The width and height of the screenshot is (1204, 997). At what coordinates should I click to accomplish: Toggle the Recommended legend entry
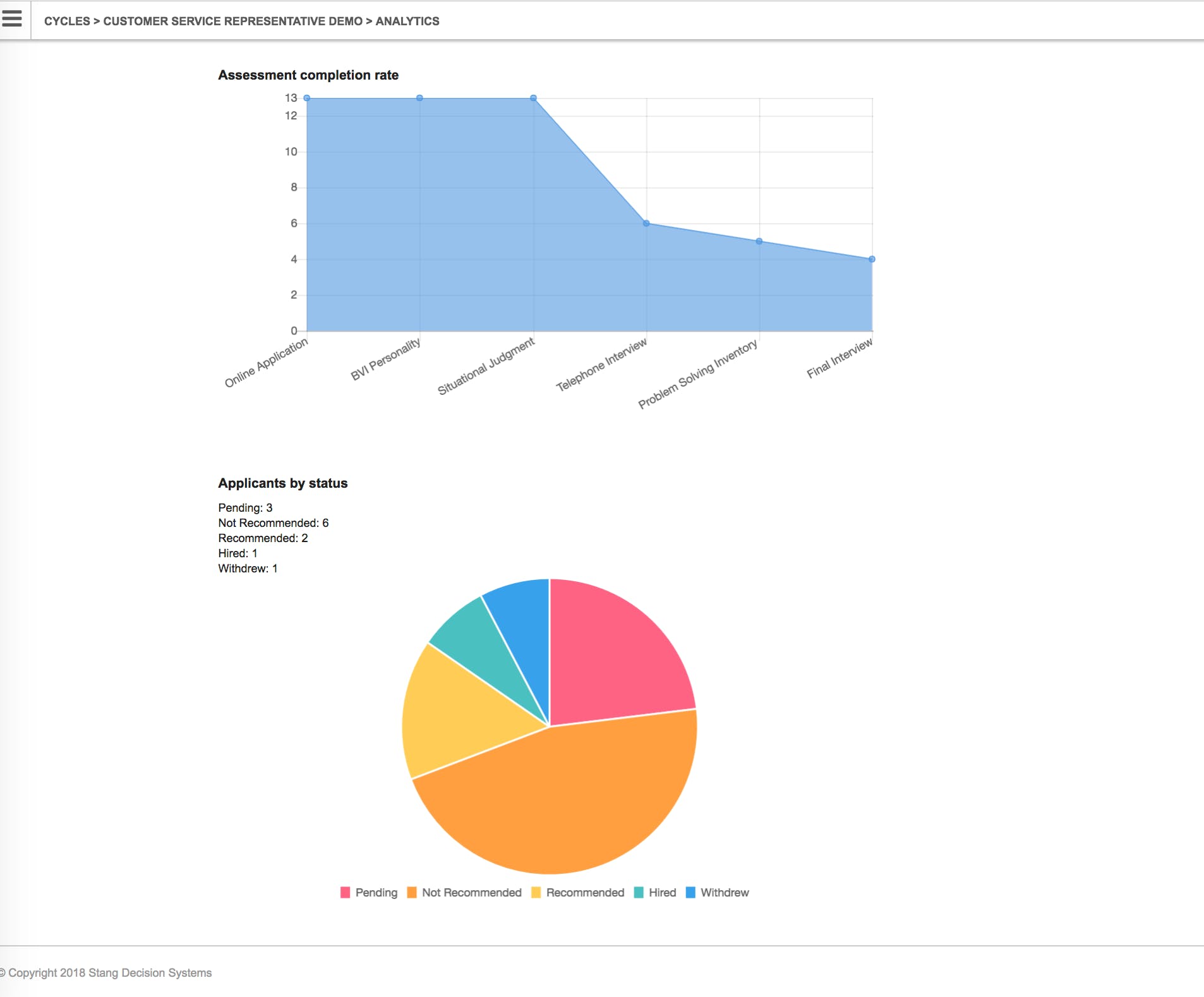pos(578,892)
